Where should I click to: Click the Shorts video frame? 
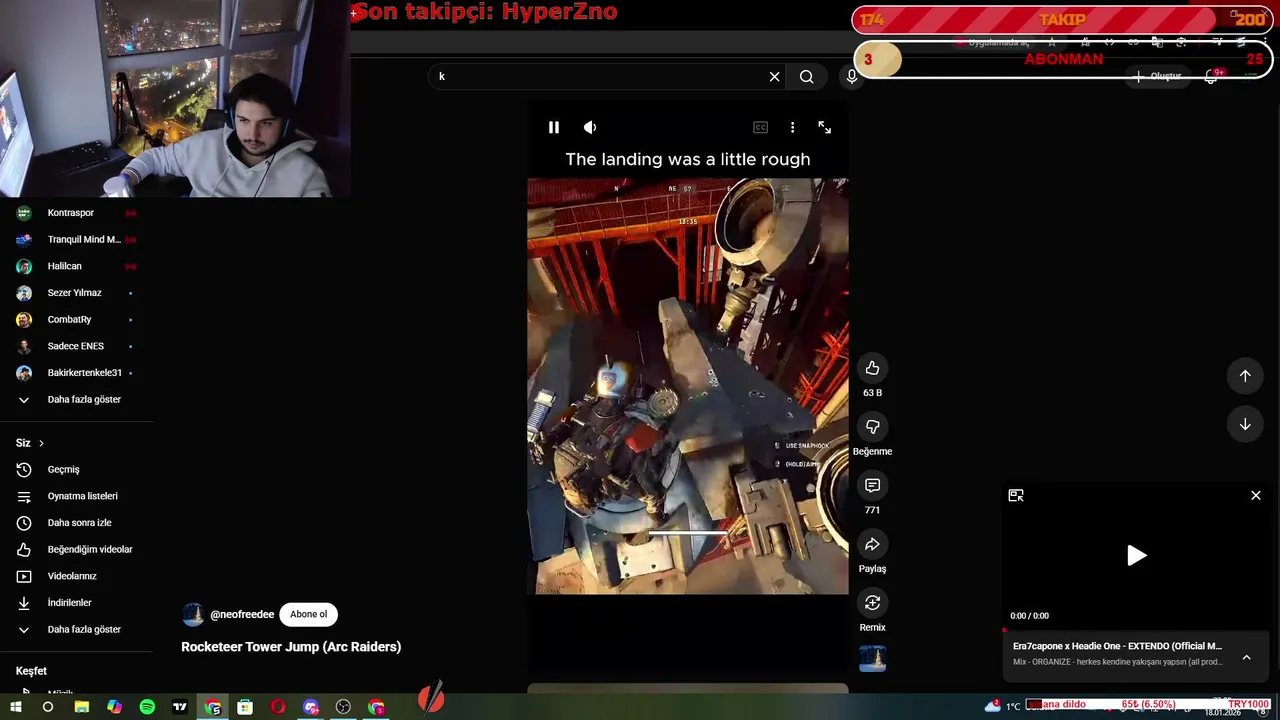[688, 386]
